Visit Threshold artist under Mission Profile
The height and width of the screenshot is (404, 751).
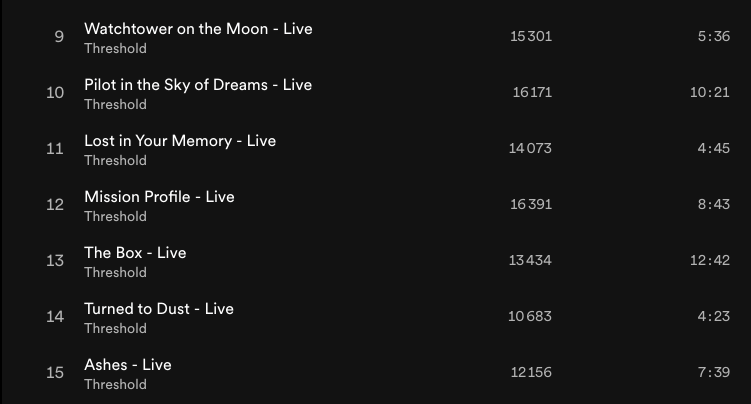coord(115,216)
